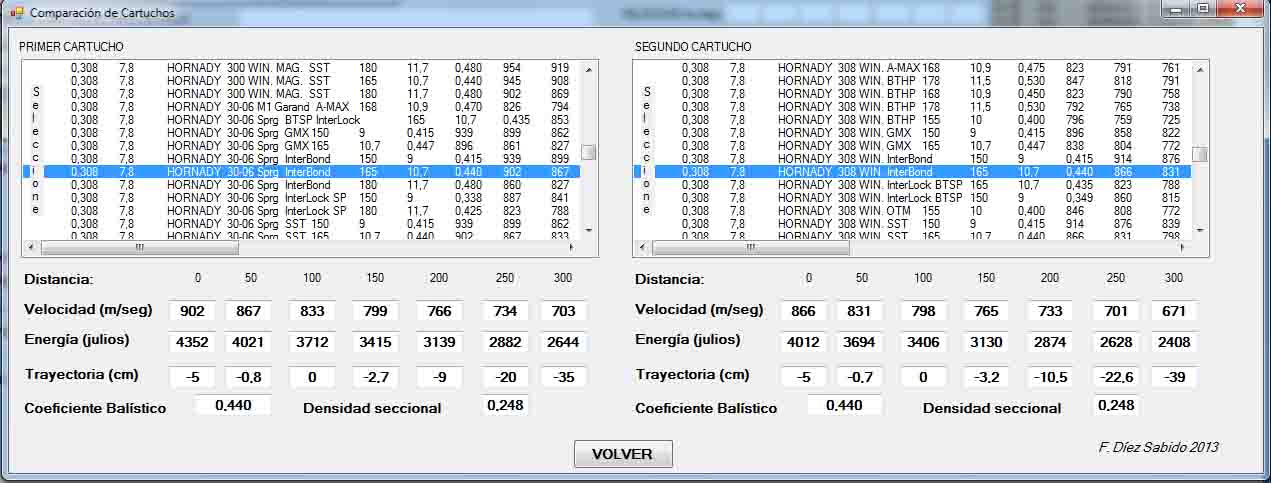Select 30-06 M1 Garand A-MAX in first list
This screenshot has height=483, width=1271.
point(258,107)
